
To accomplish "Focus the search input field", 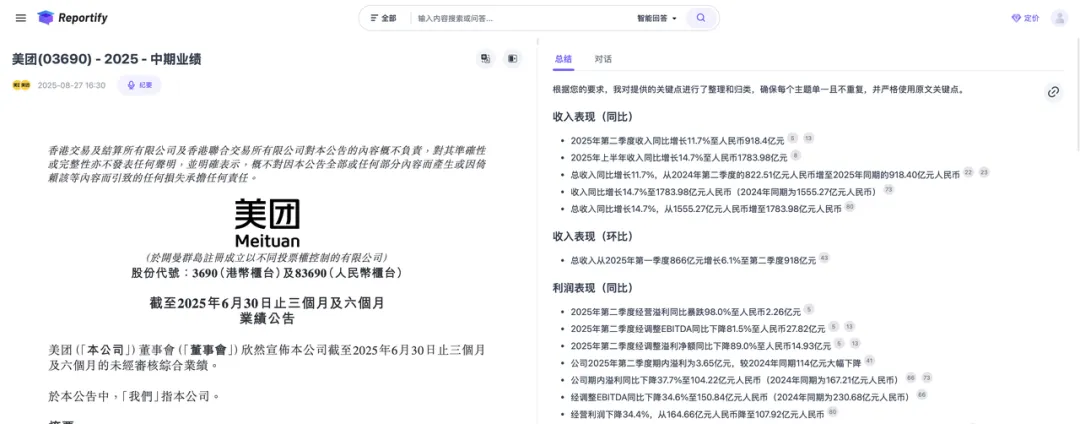I will click(x=520, y=18).
